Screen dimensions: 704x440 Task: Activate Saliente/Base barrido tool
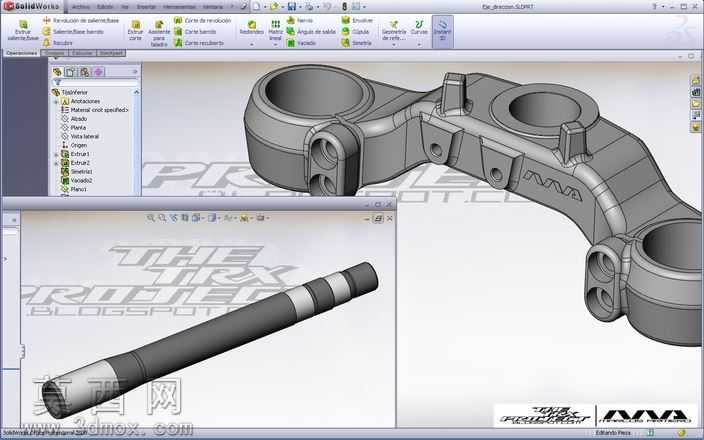(73, 32)
